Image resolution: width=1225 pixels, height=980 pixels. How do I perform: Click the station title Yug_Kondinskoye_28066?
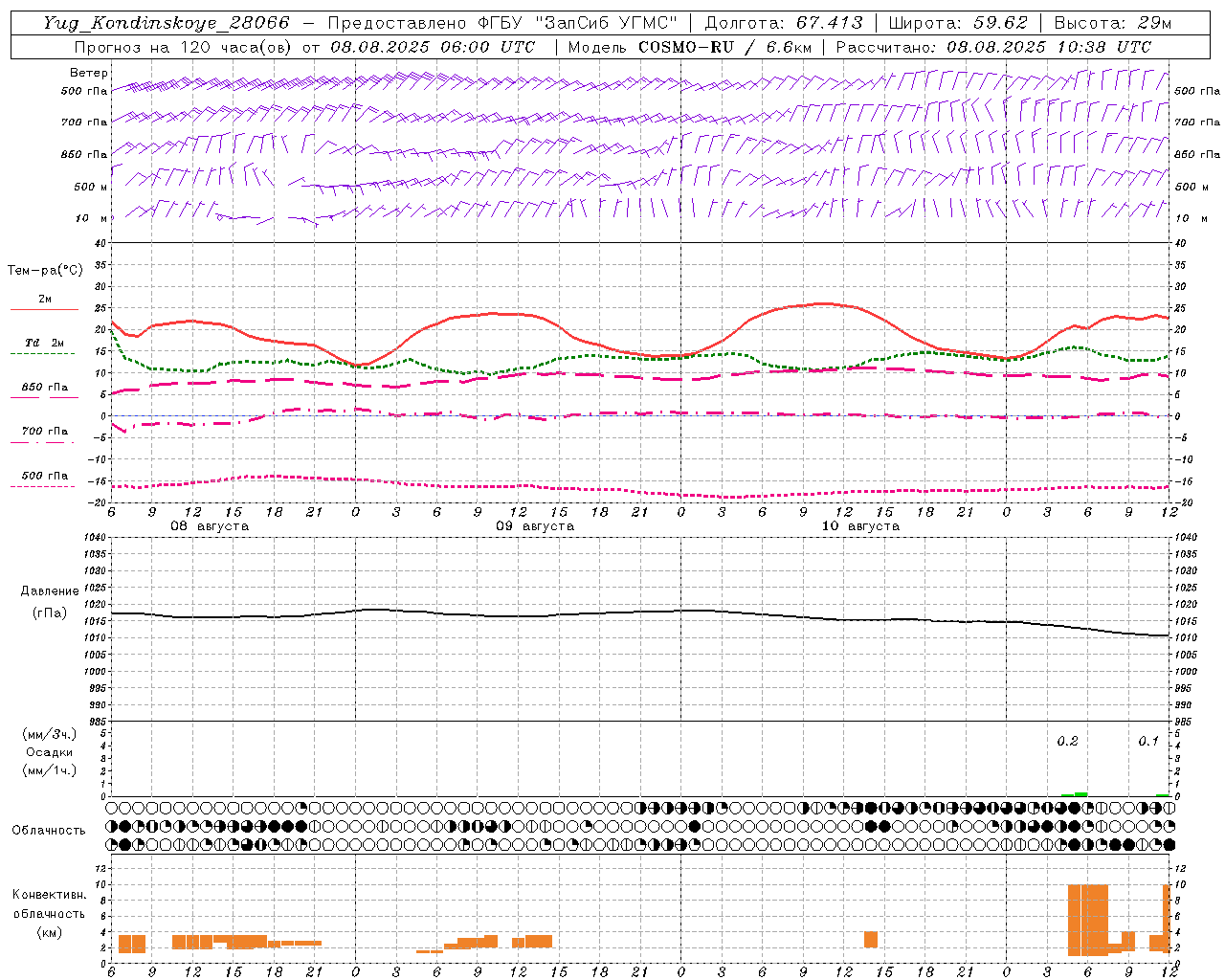click(167, 23)
